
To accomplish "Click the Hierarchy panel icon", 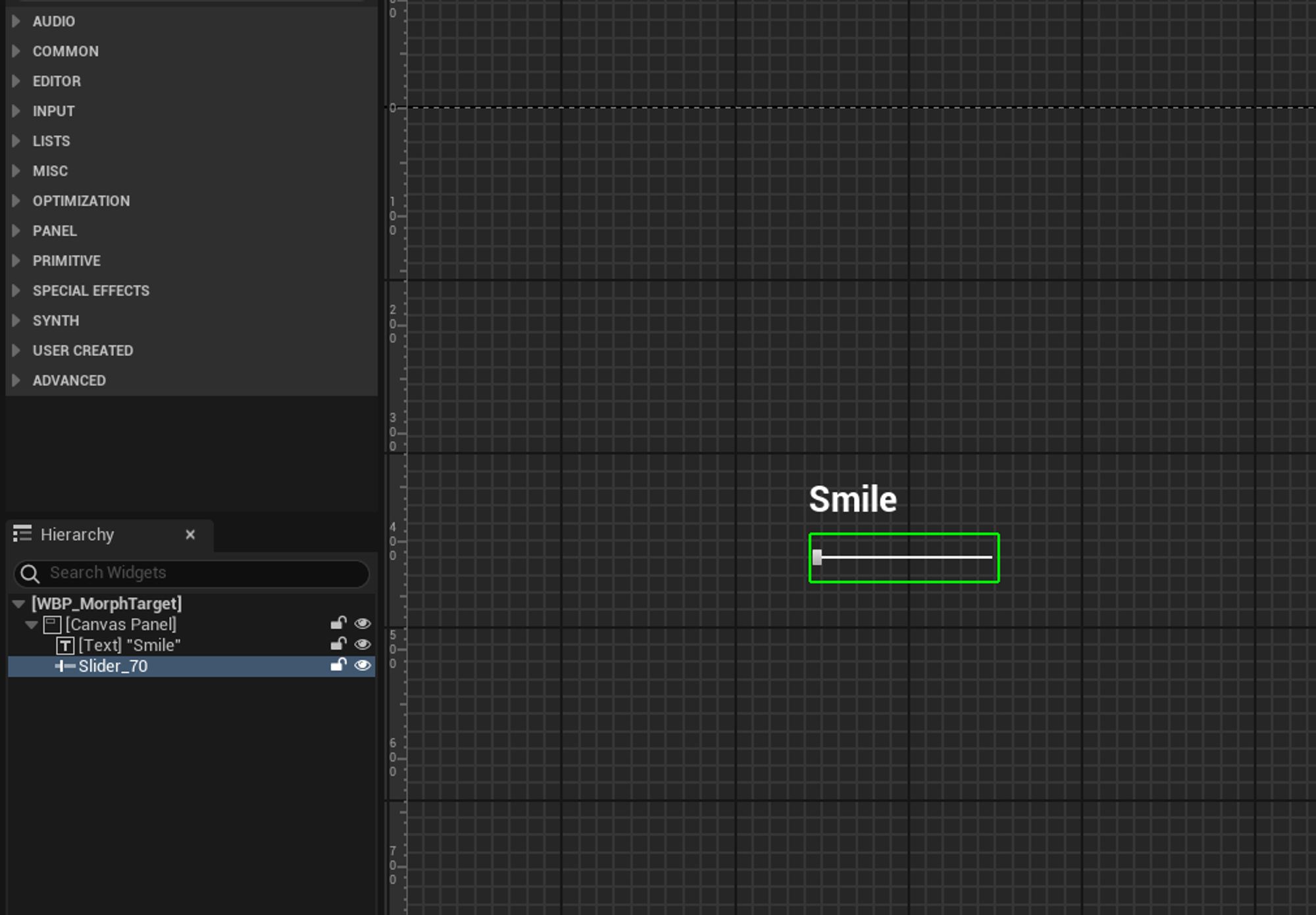I will point(22,533).
